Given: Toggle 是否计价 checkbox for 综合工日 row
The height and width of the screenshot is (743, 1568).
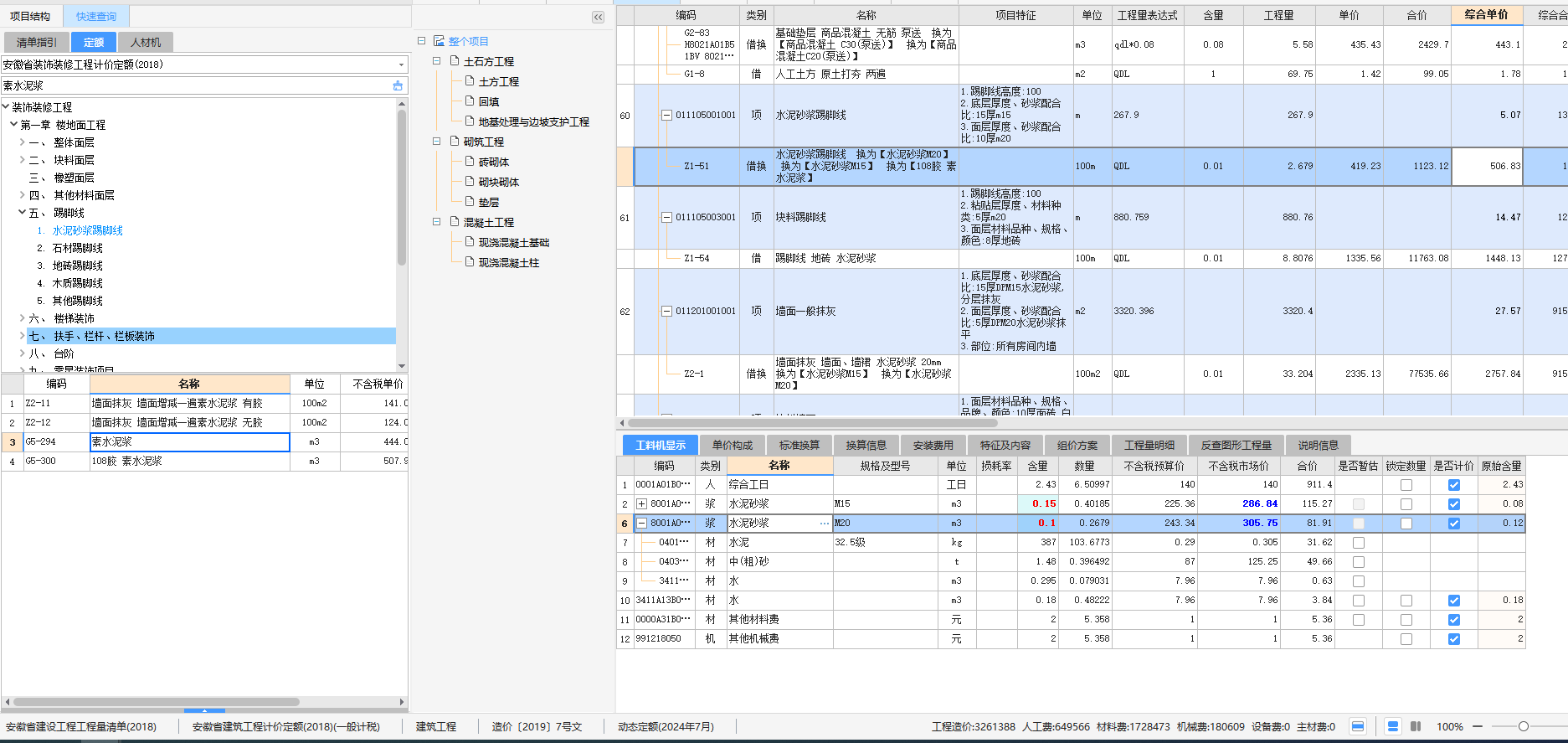Looking at the screenshot, I should [x=1454, y=485].
